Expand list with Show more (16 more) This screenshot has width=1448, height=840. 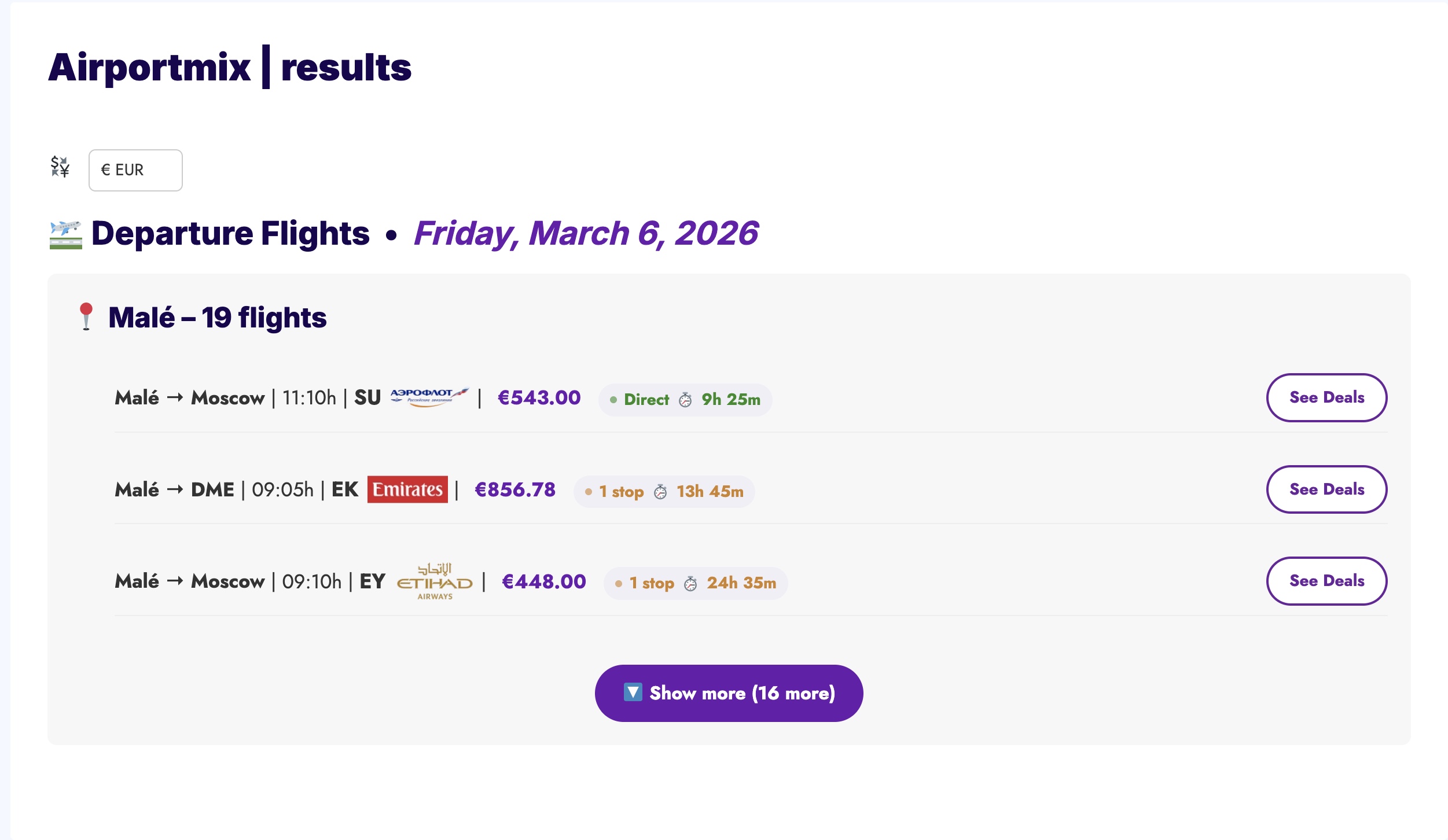click(x=729, y=693)
